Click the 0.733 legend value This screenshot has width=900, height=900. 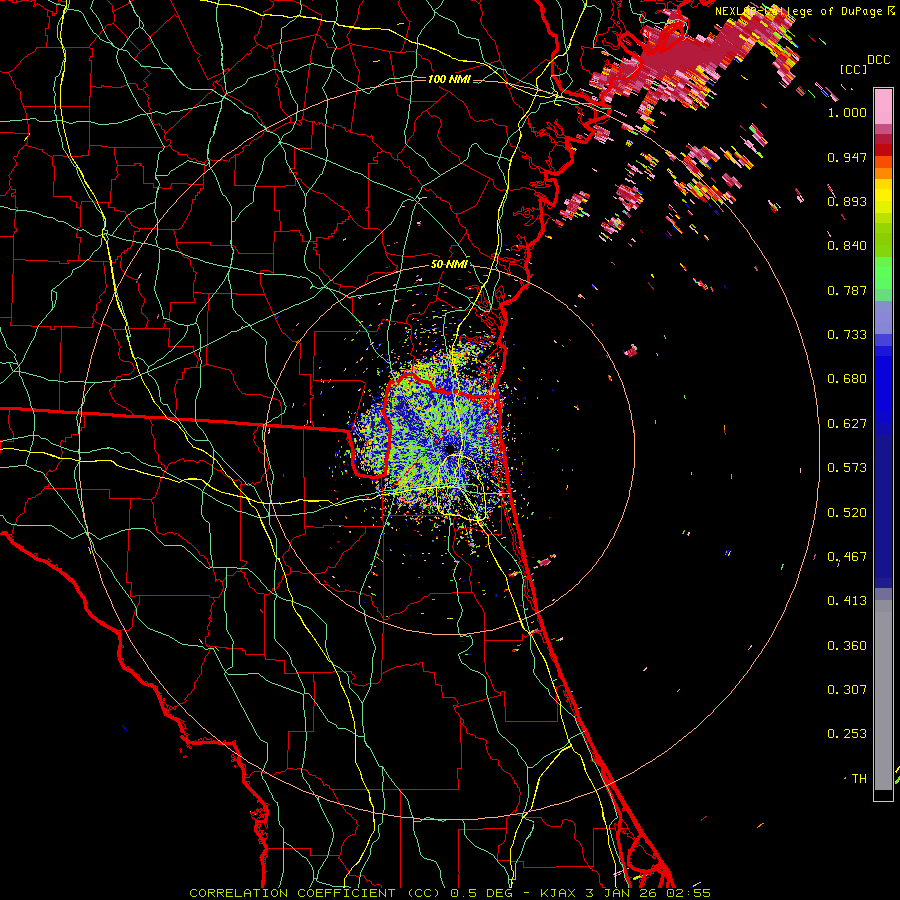click(x=847, y=335)
